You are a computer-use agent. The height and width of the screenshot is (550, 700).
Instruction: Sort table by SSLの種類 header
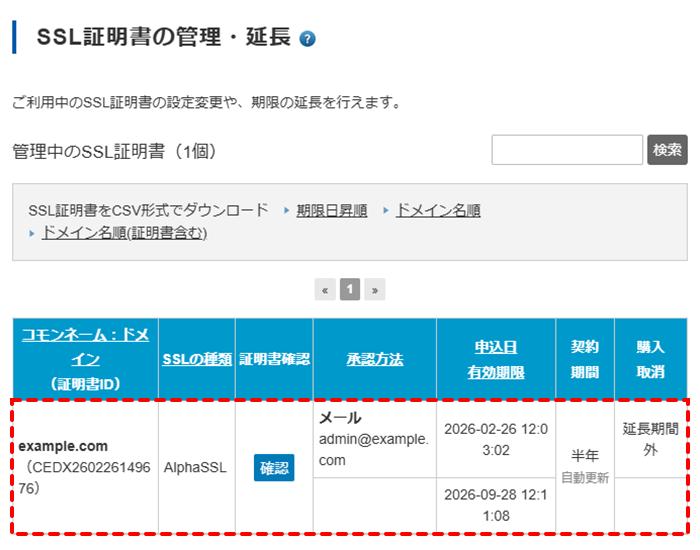coord(197,360)
